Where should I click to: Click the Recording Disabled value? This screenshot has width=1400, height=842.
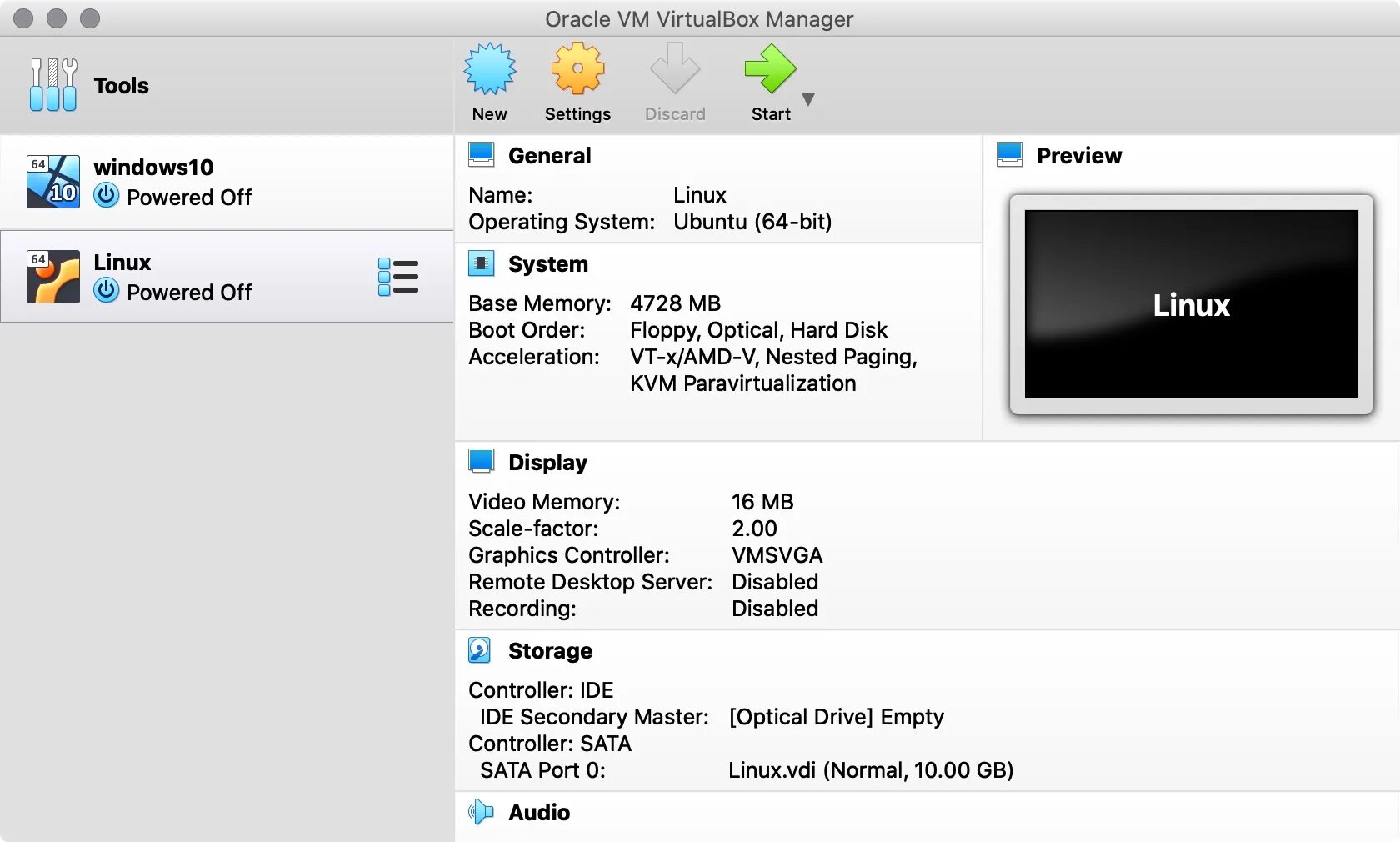775,609
